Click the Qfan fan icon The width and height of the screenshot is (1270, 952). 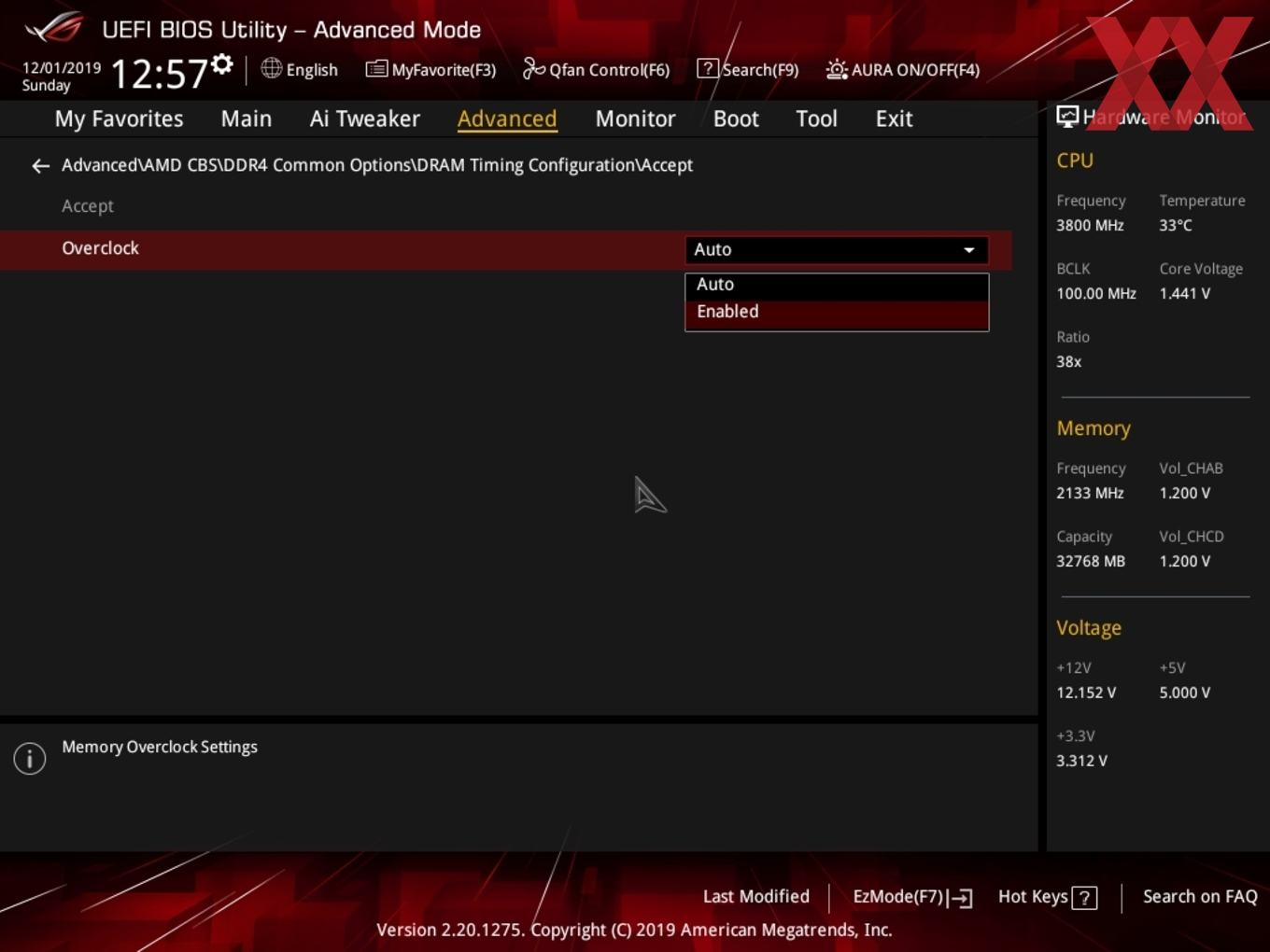533,68
